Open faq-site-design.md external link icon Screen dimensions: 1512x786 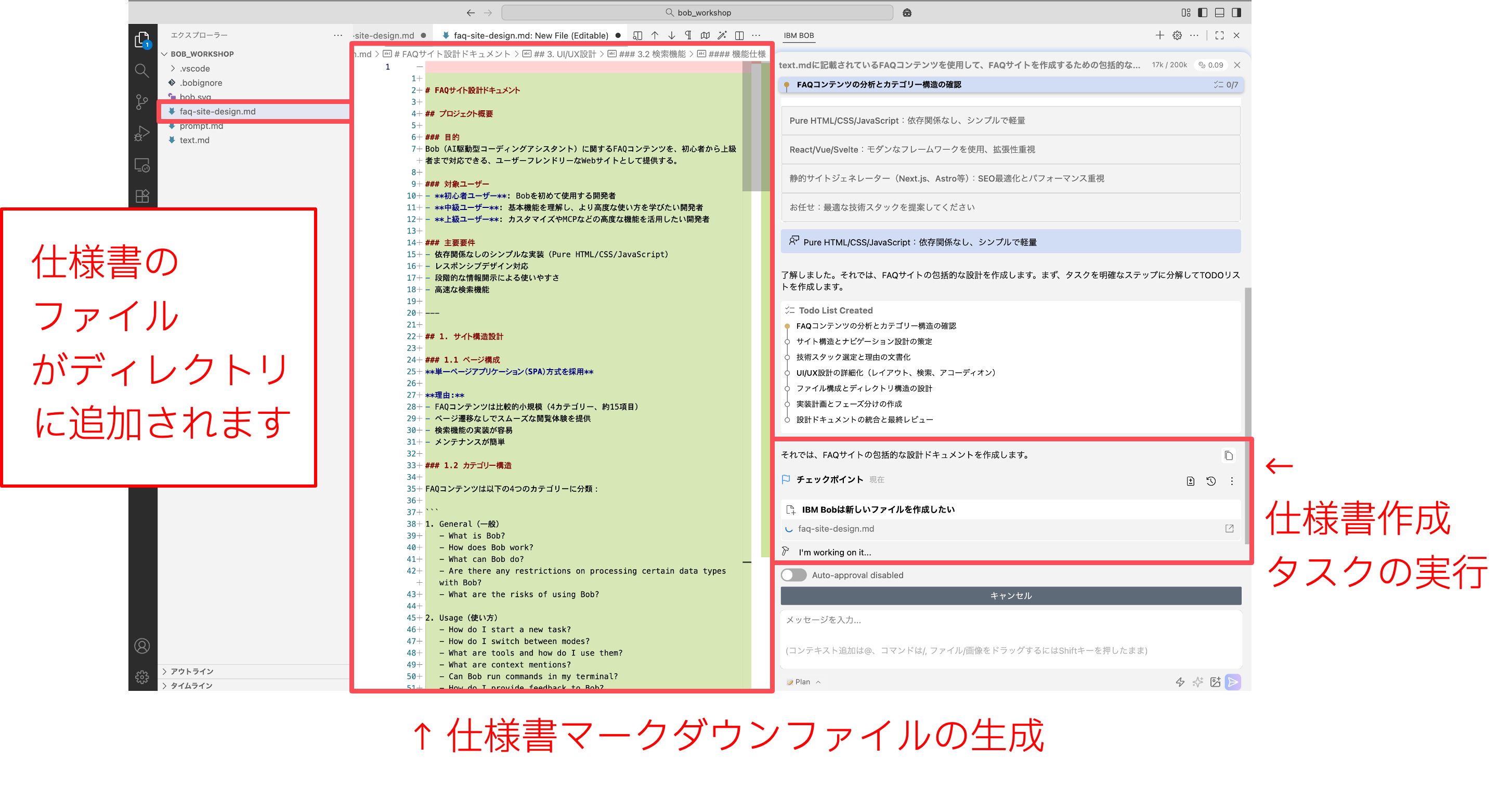point(1229,528)
